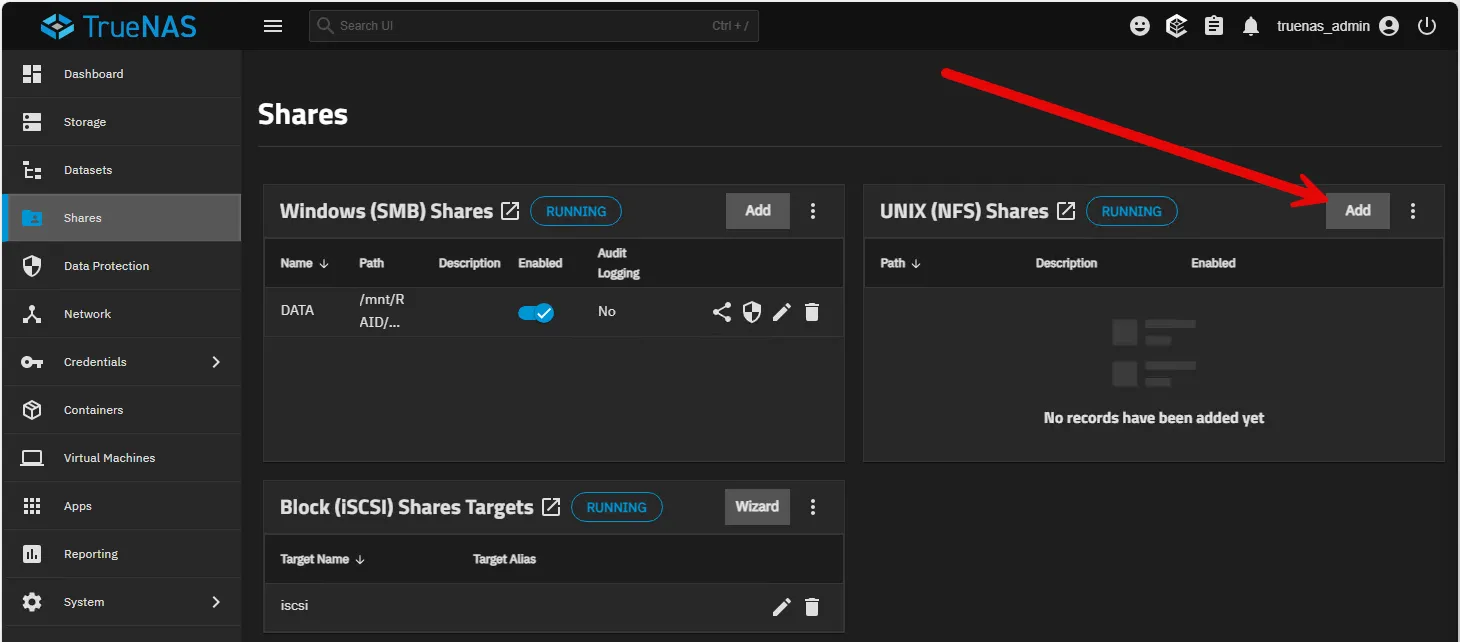Open the Jobs clipboard icon
Viewport: 1460px width, 642px height.
1214,27
